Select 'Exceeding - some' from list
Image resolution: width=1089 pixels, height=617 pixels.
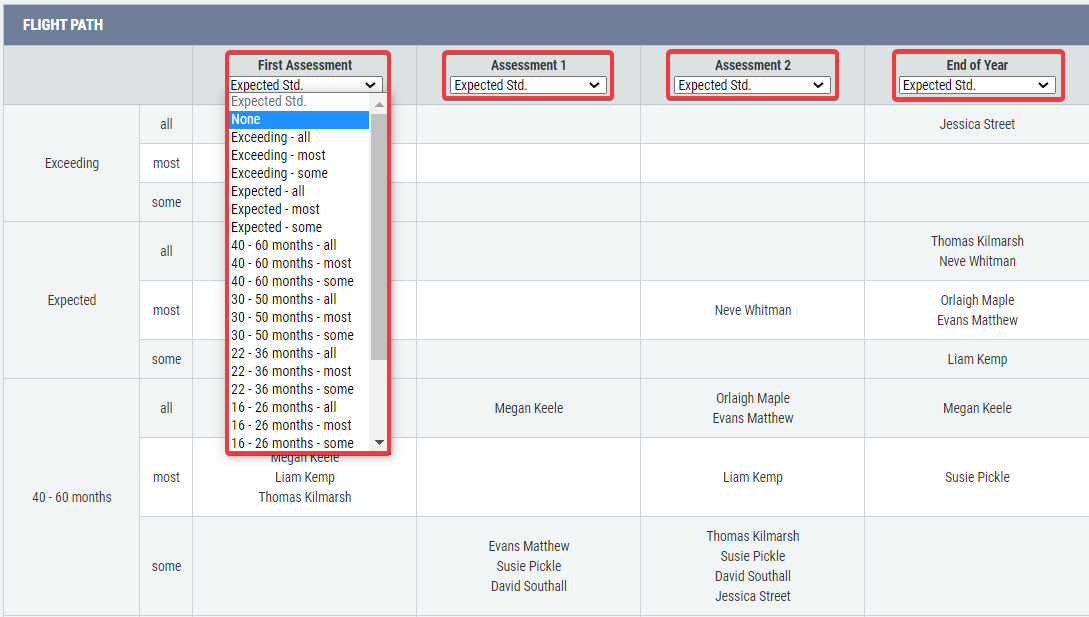298,174
